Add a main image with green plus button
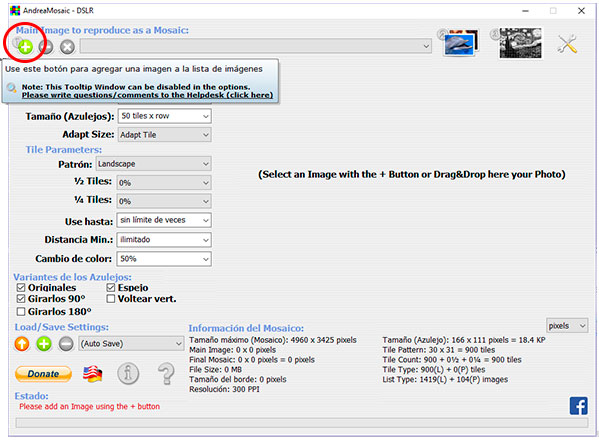 click(26, 47)
